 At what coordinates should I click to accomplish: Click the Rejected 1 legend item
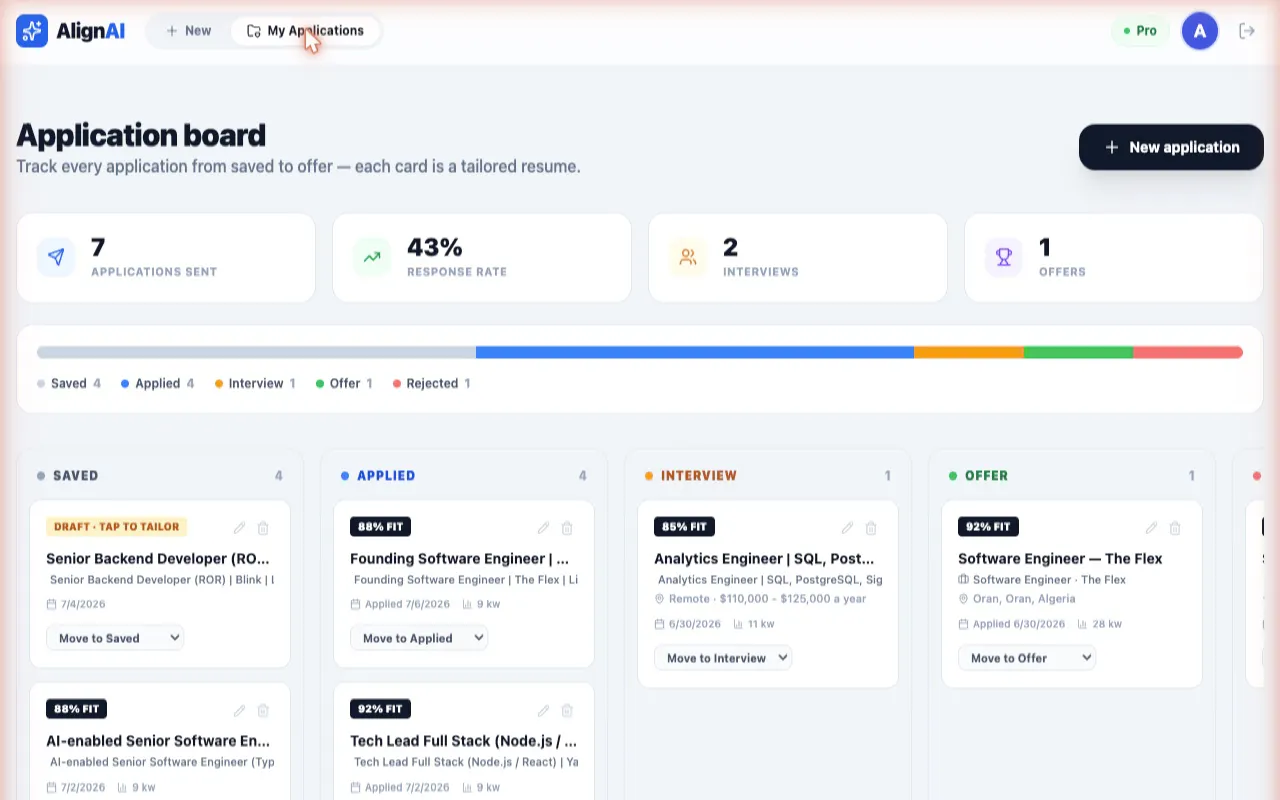tap(432, 383)
